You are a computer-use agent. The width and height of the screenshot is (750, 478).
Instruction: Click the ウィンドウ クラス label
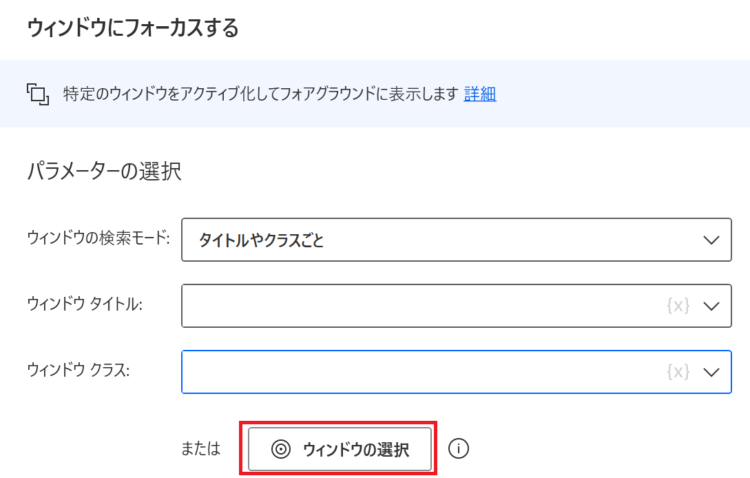point(78,370)
